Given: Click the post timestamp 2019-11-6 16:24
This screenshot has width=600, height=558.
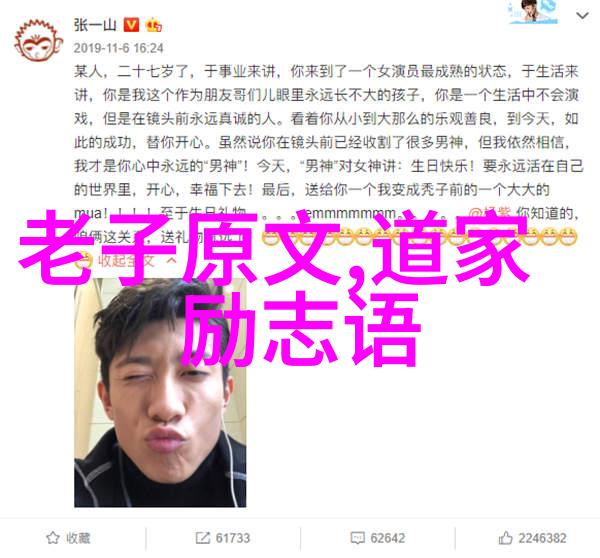Looking at the screenshot, I should coord(119,48).
